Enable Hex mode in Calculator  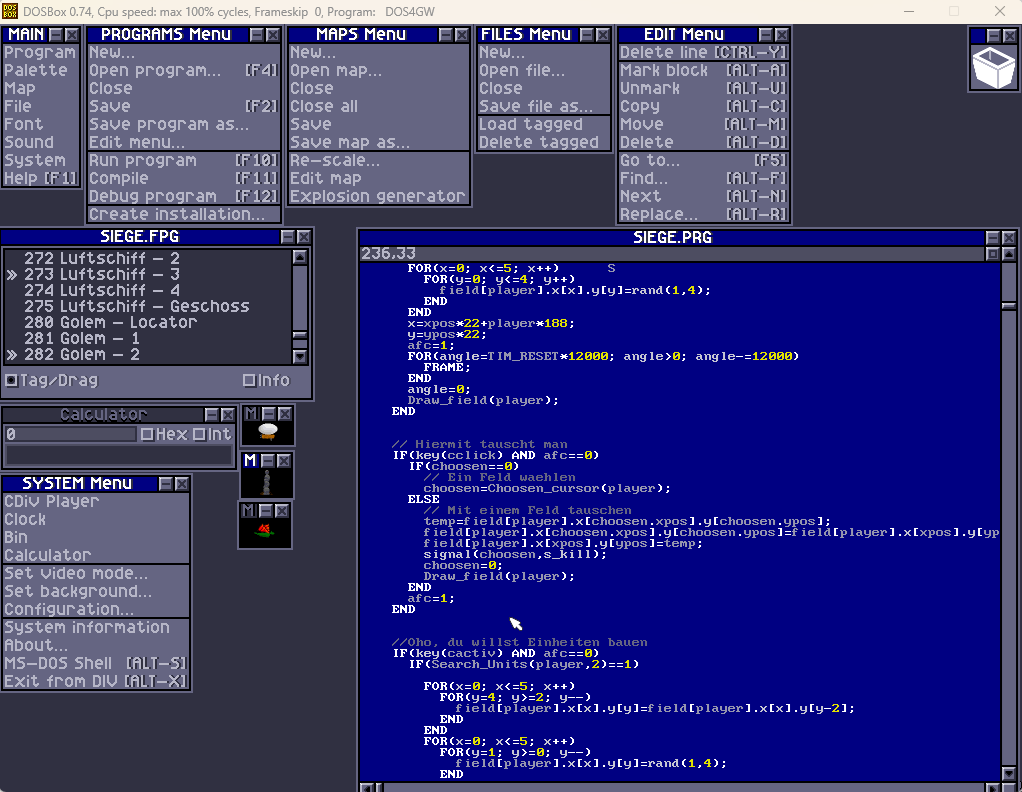coord(147,434)
